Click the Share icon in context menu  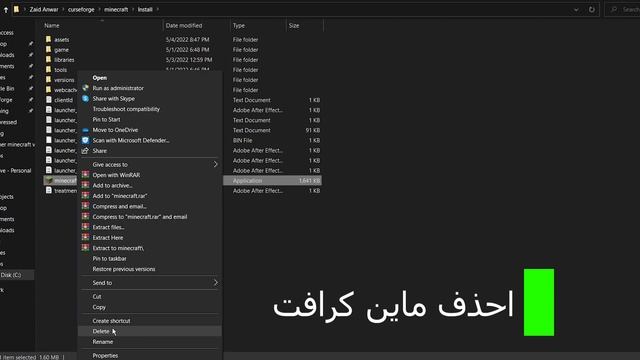85,151
